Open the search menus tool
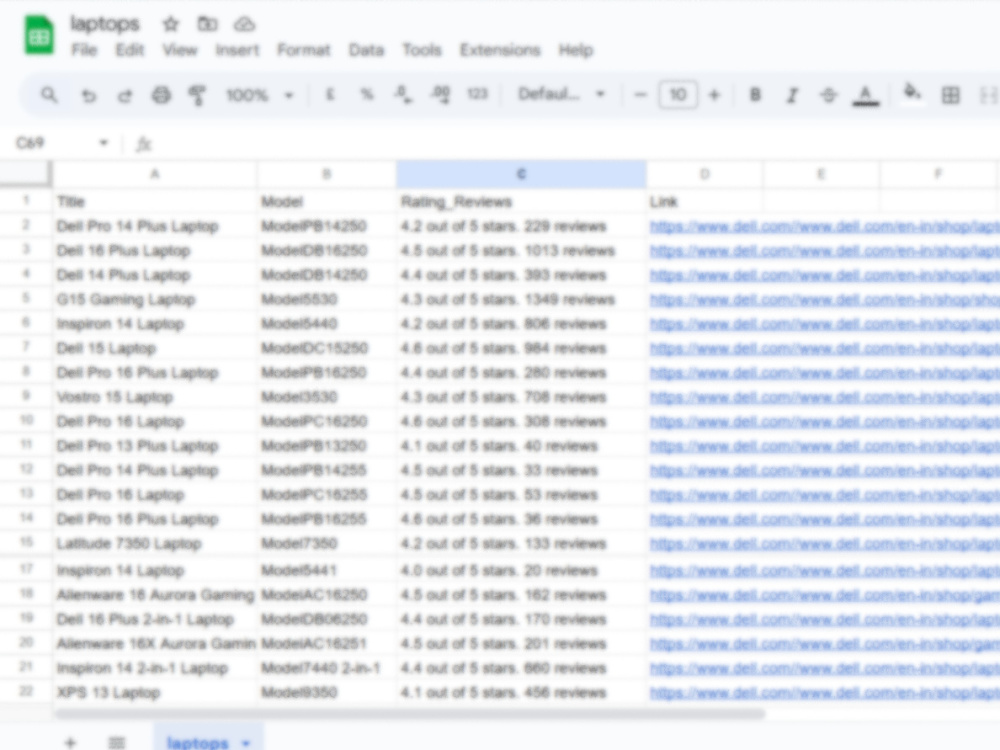Image resolution: width=1000 pixels, height=750 pixels. pos(49,95)
